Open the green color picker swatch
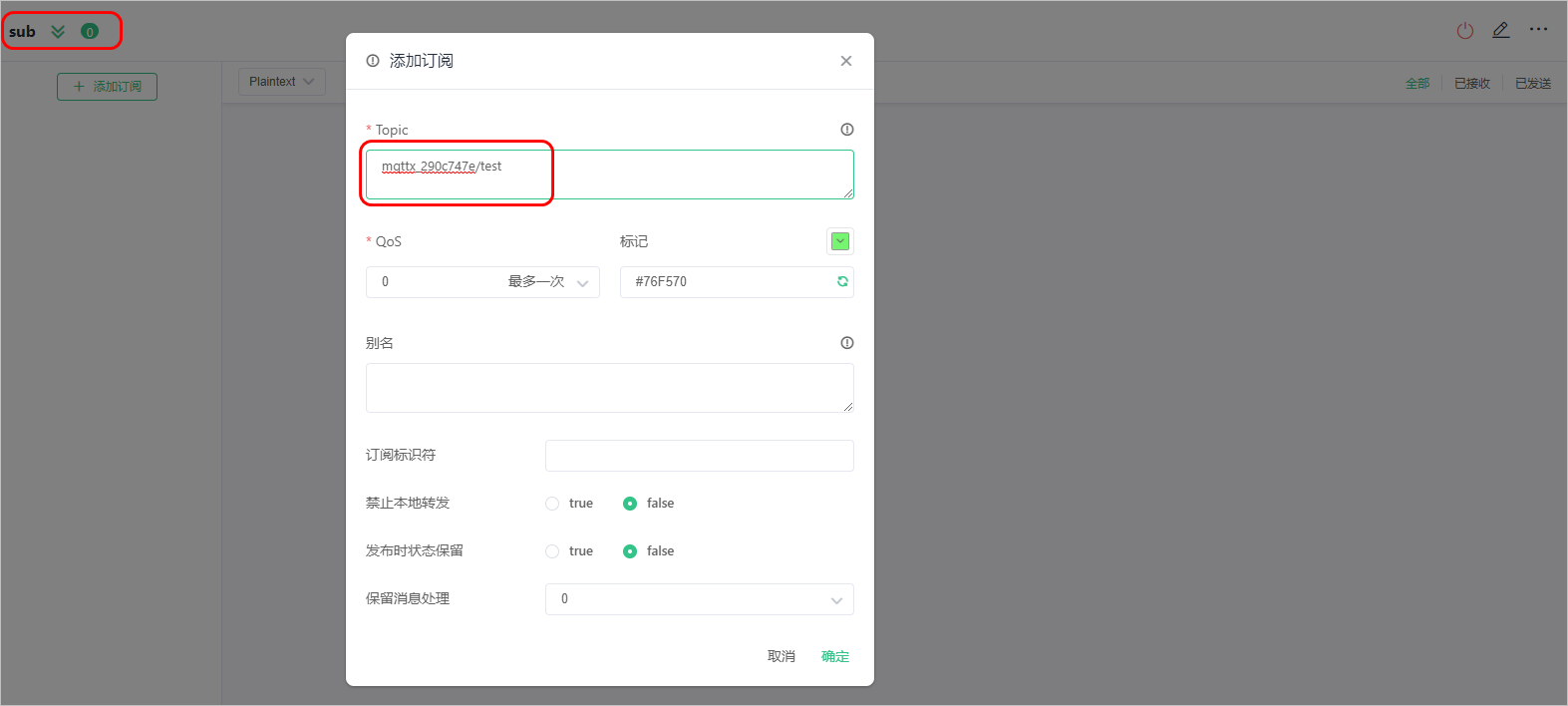1568x706 pixels. (840, 241)
